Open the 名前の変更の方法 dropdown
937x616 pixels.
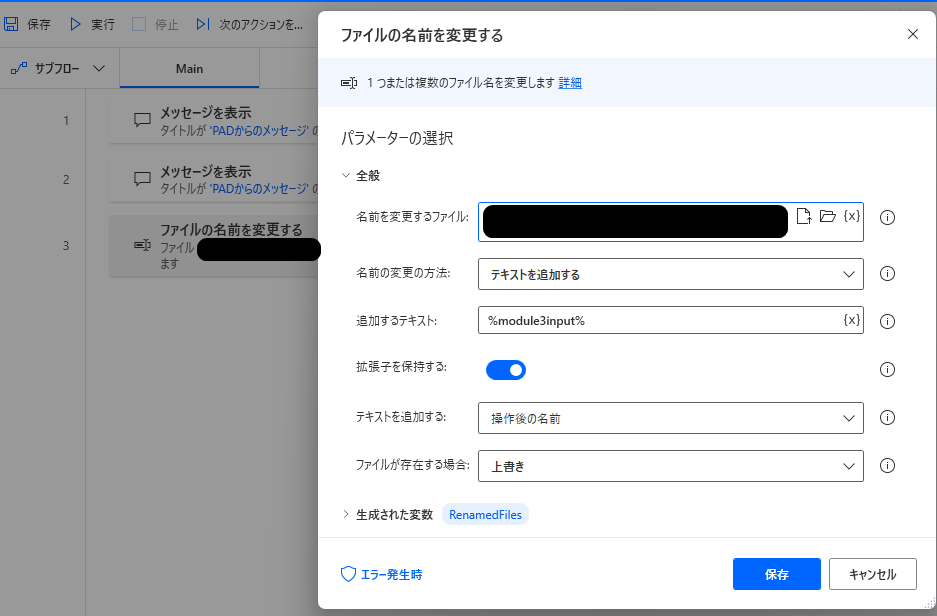(x=670, y=274)
